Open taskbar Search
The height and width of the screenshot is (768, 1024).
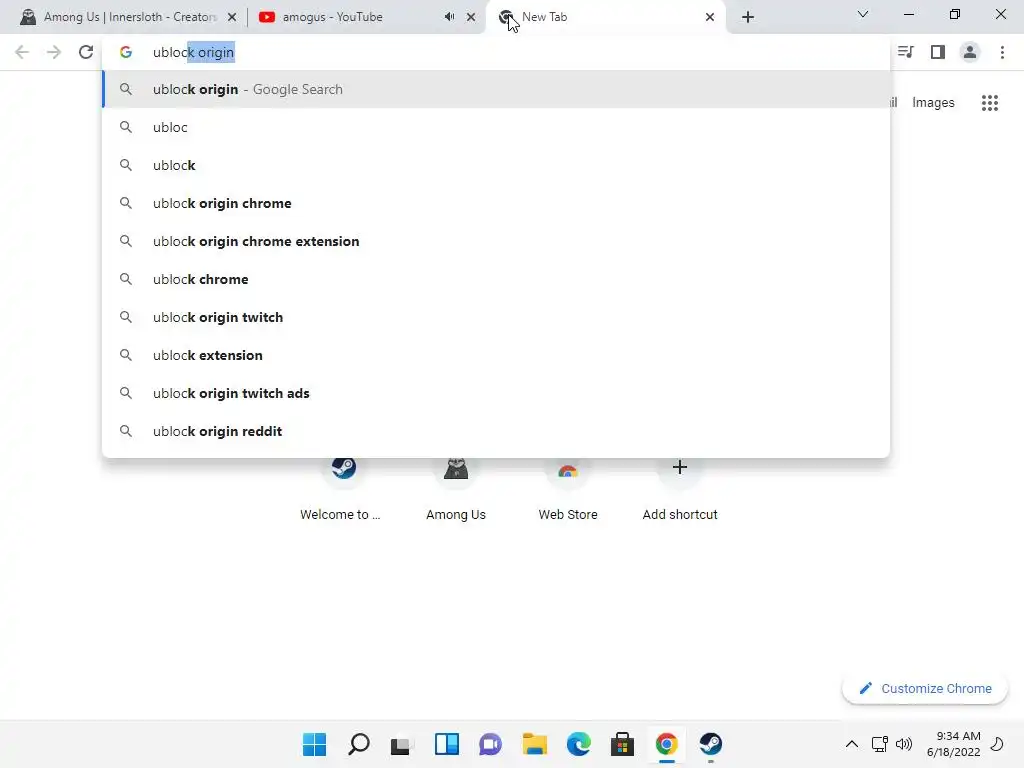pyautogui.click(x=359, y=744)
